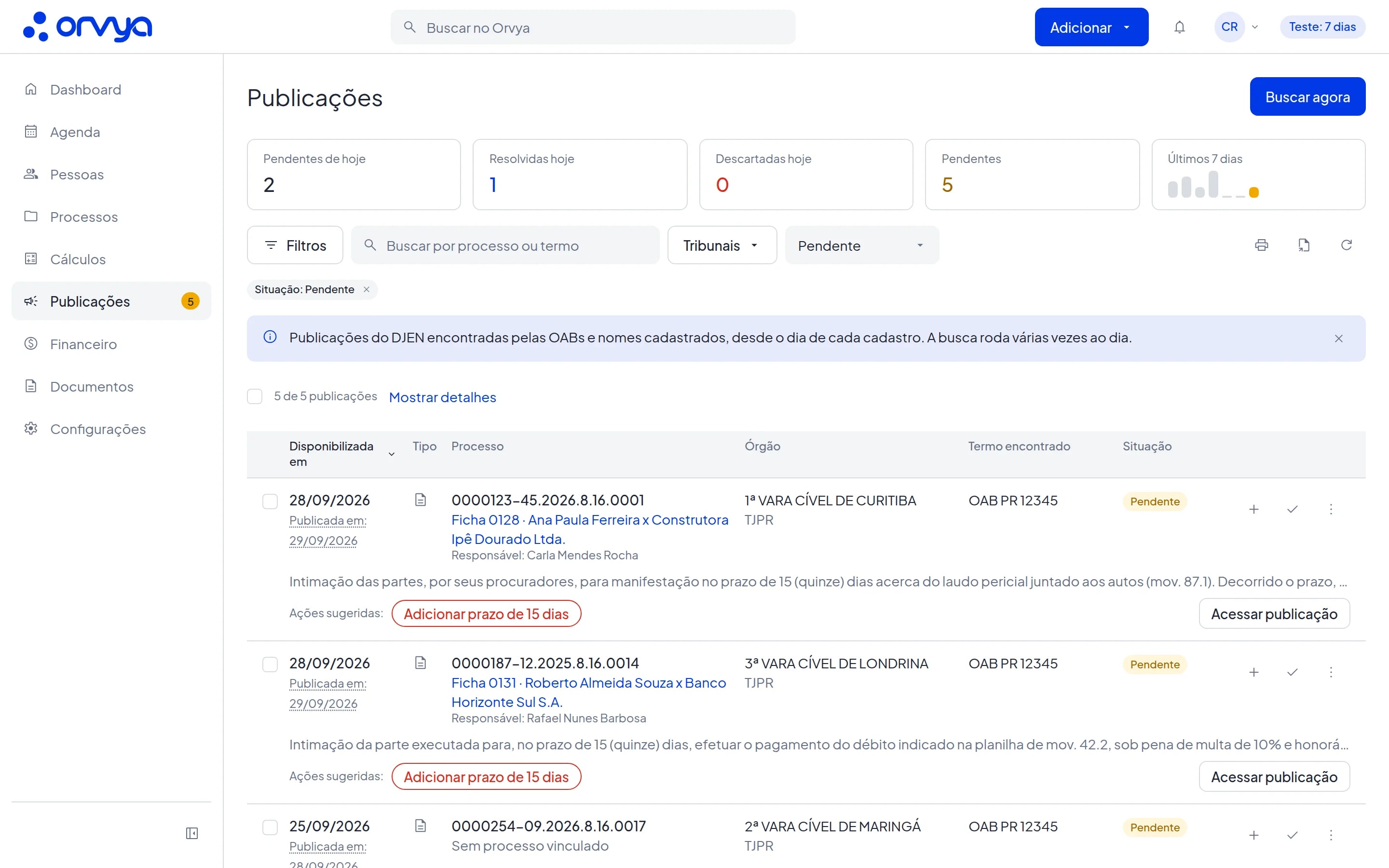Click the Situação column header
The image size is (1389, 868).
click(1147, 446)
